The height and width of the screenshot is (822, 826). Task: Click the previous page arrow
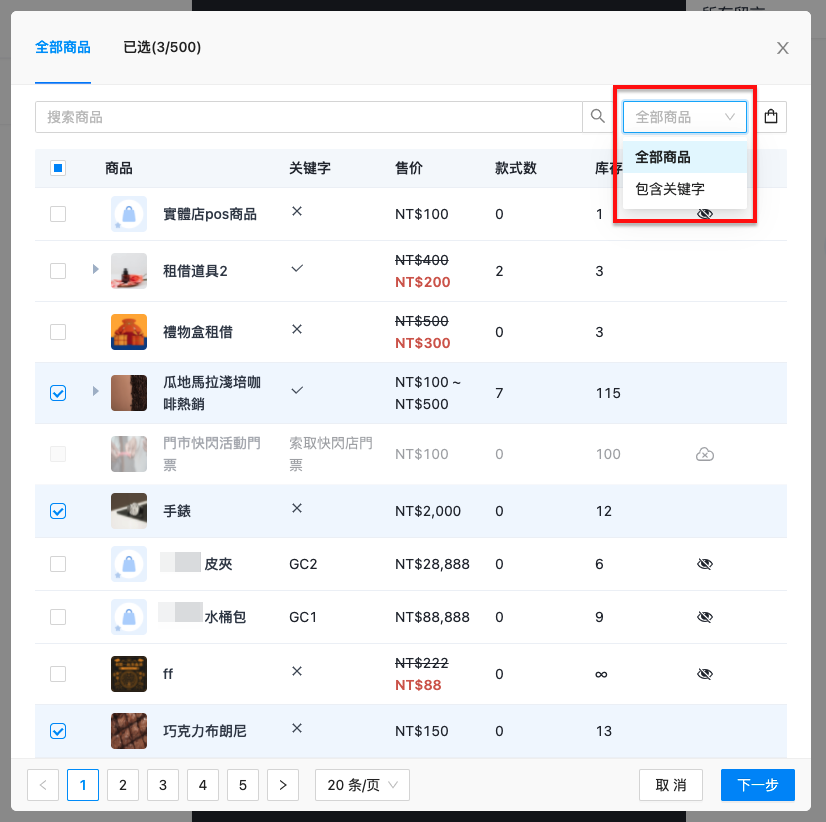point(43,785)
